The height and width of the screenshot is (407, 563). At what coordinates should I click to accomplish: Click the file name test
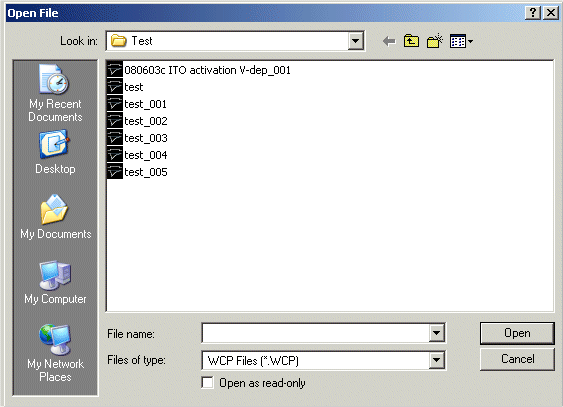click(x=134, y=87)
